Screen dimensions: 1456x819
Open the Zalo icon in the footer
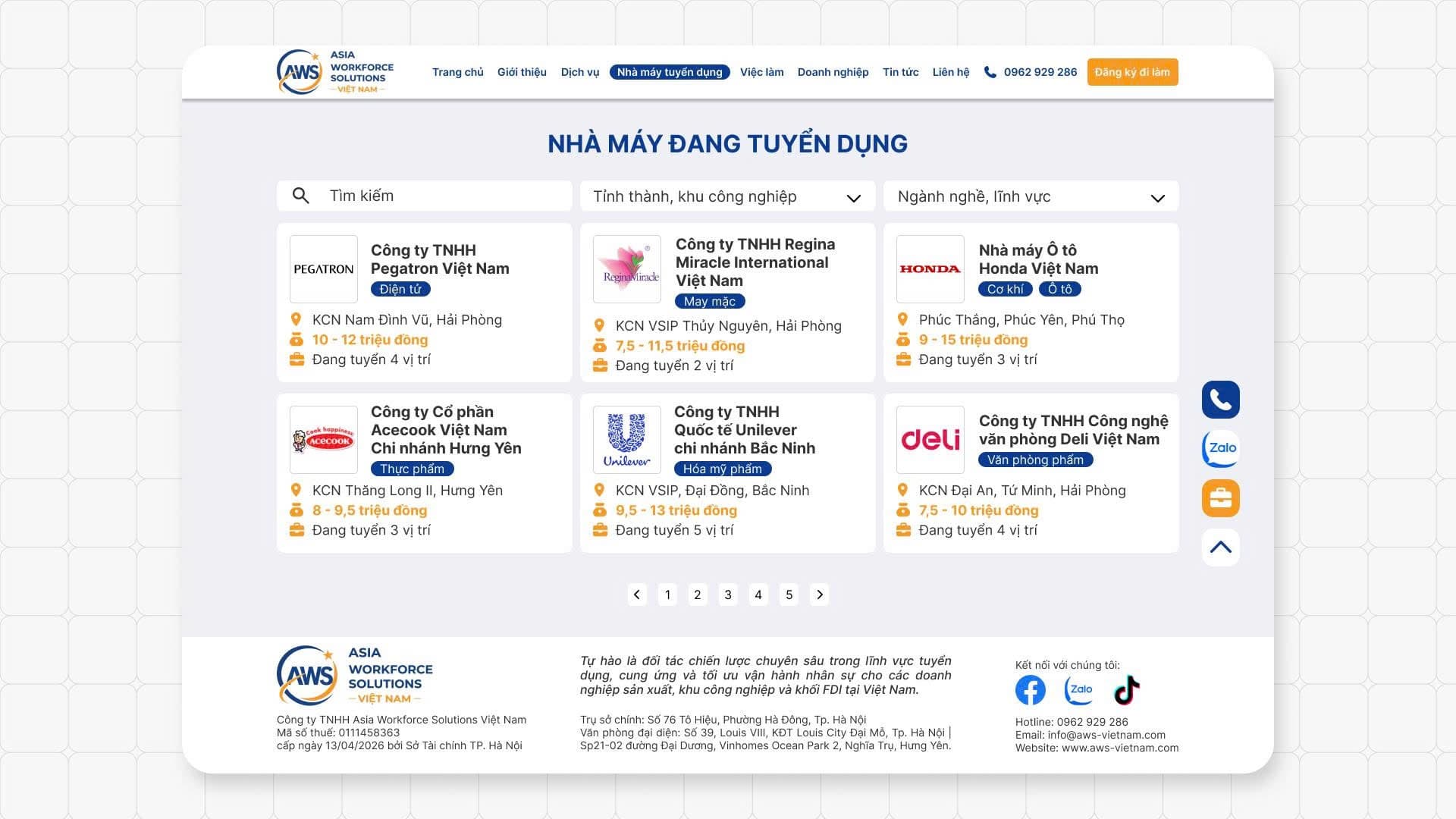[1078, 690]
